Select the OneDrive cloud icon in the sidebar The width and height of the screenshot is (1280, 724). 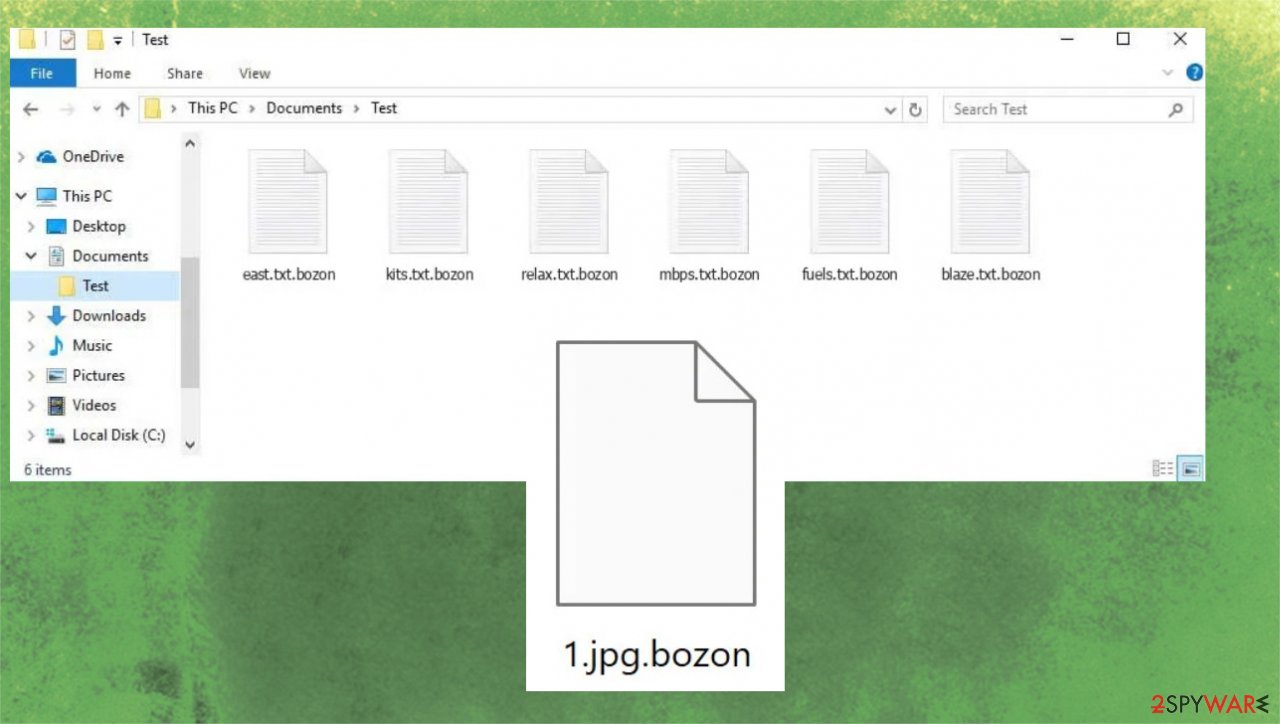(x=44, y=157)
